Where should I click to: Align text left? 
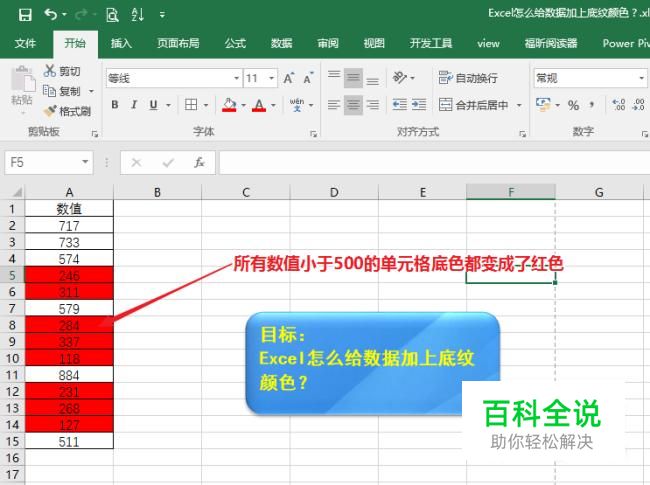334,105
